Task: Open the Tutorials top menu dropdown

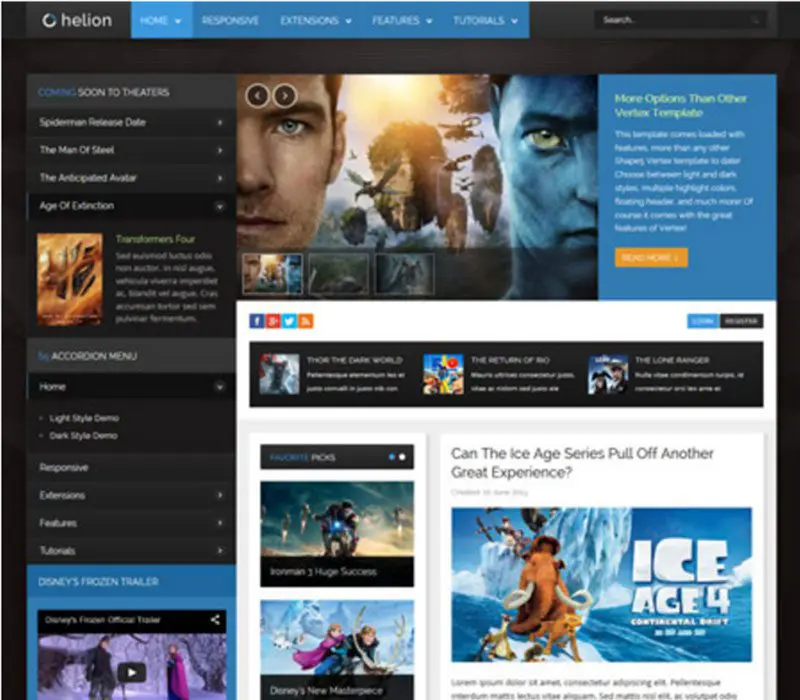Action: [486, 20]
